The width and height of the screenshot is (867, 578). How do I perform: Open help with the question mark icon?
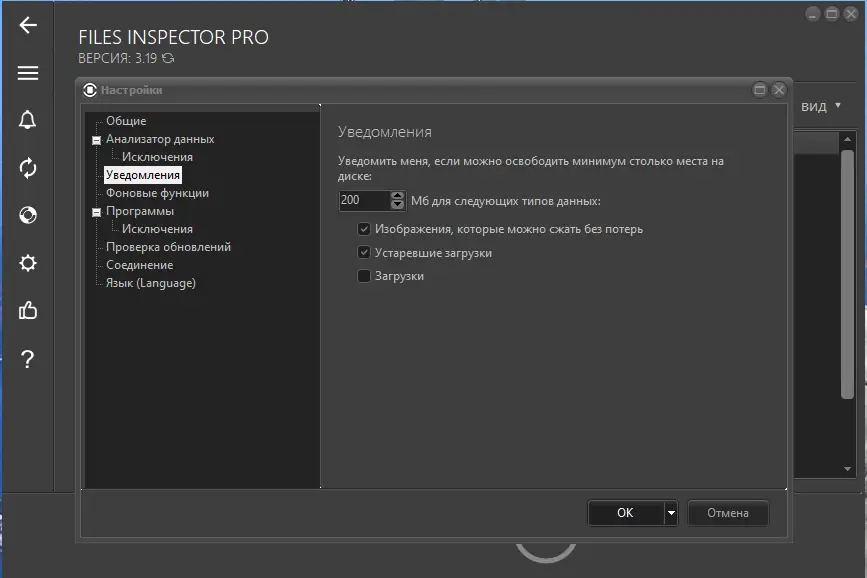28,360
